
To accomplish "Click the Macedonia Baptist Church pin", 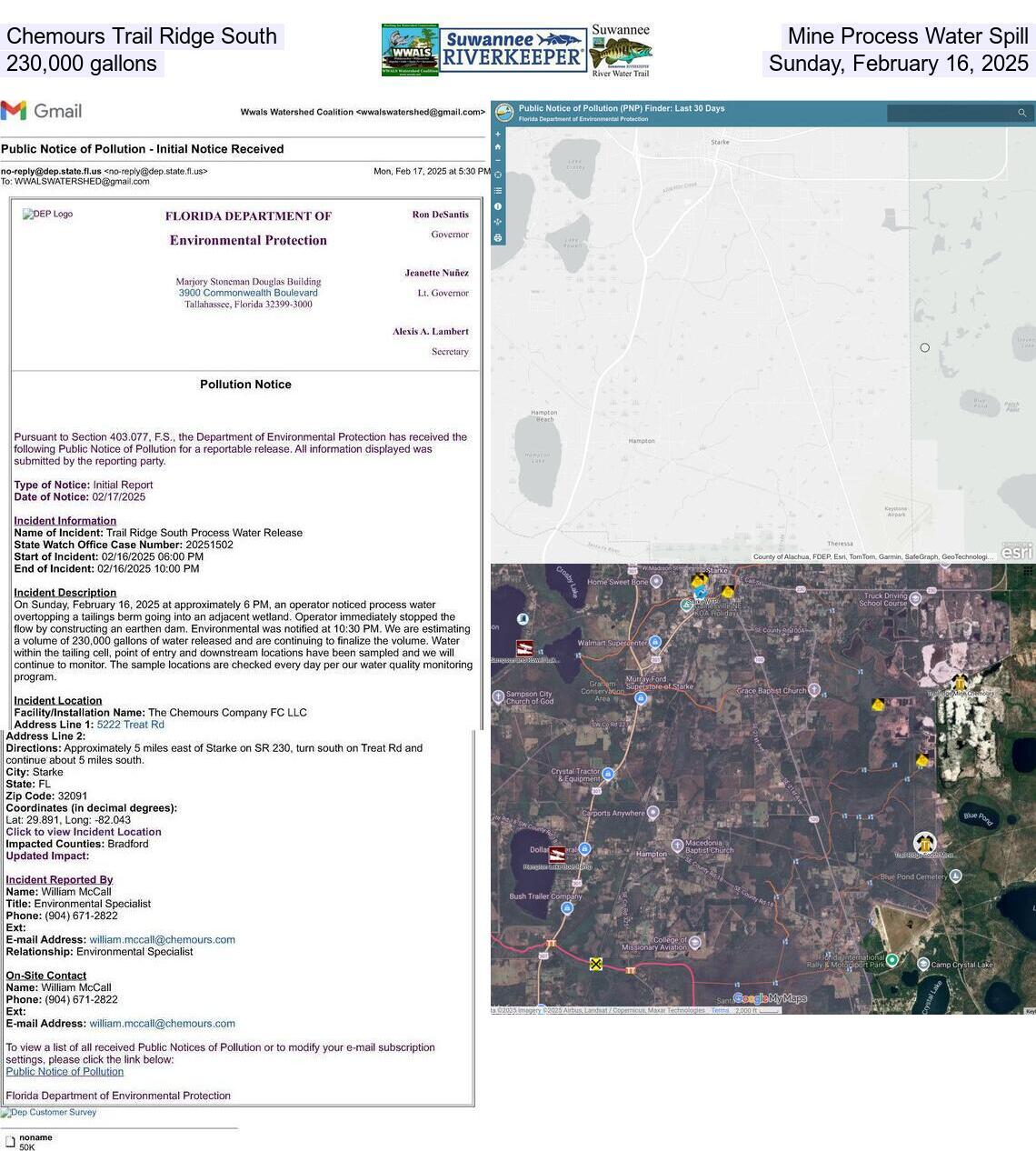I will pos(676,846).
